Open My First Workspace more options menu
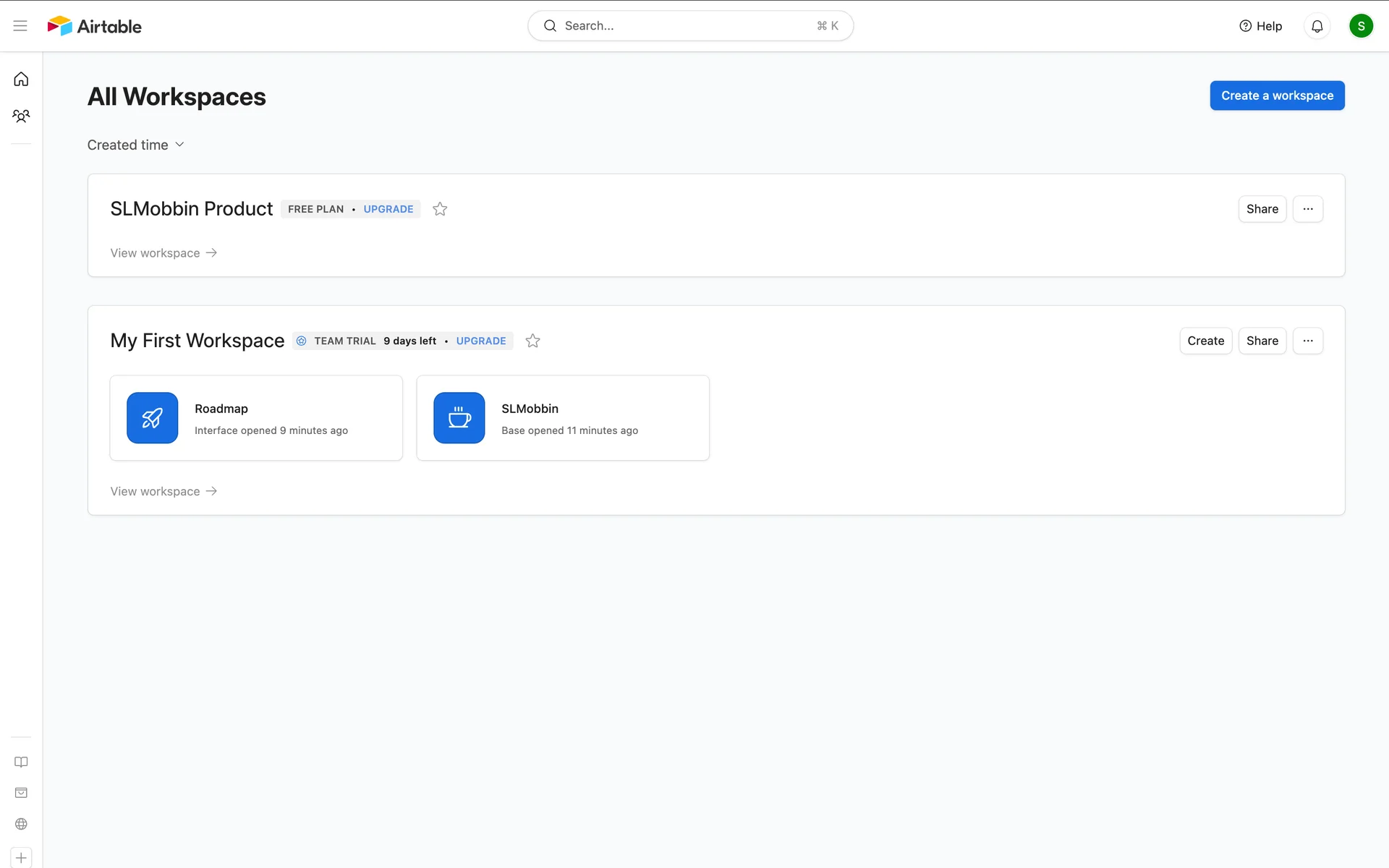Viewport: 1389px width, 868px height. click(x=1307, y=341)
